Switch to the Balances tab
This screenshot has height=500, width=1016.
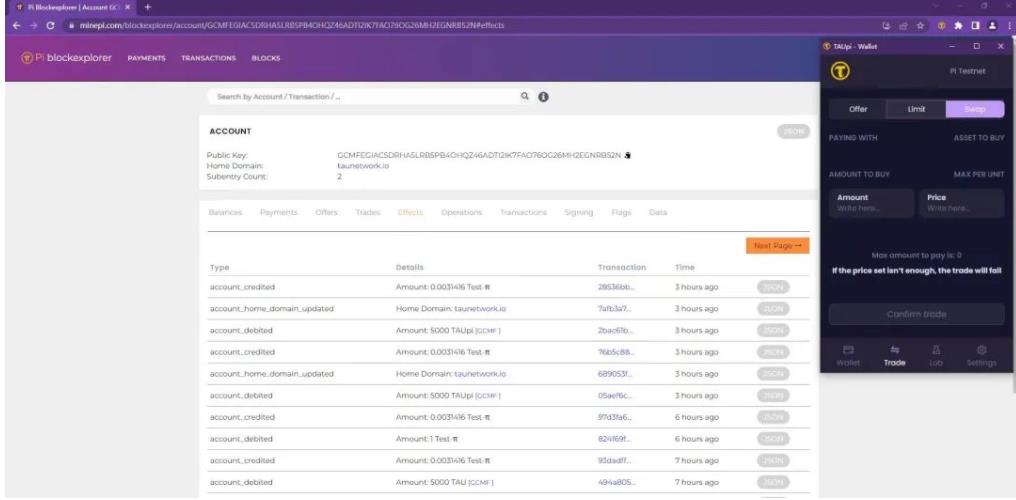[225, 212]
